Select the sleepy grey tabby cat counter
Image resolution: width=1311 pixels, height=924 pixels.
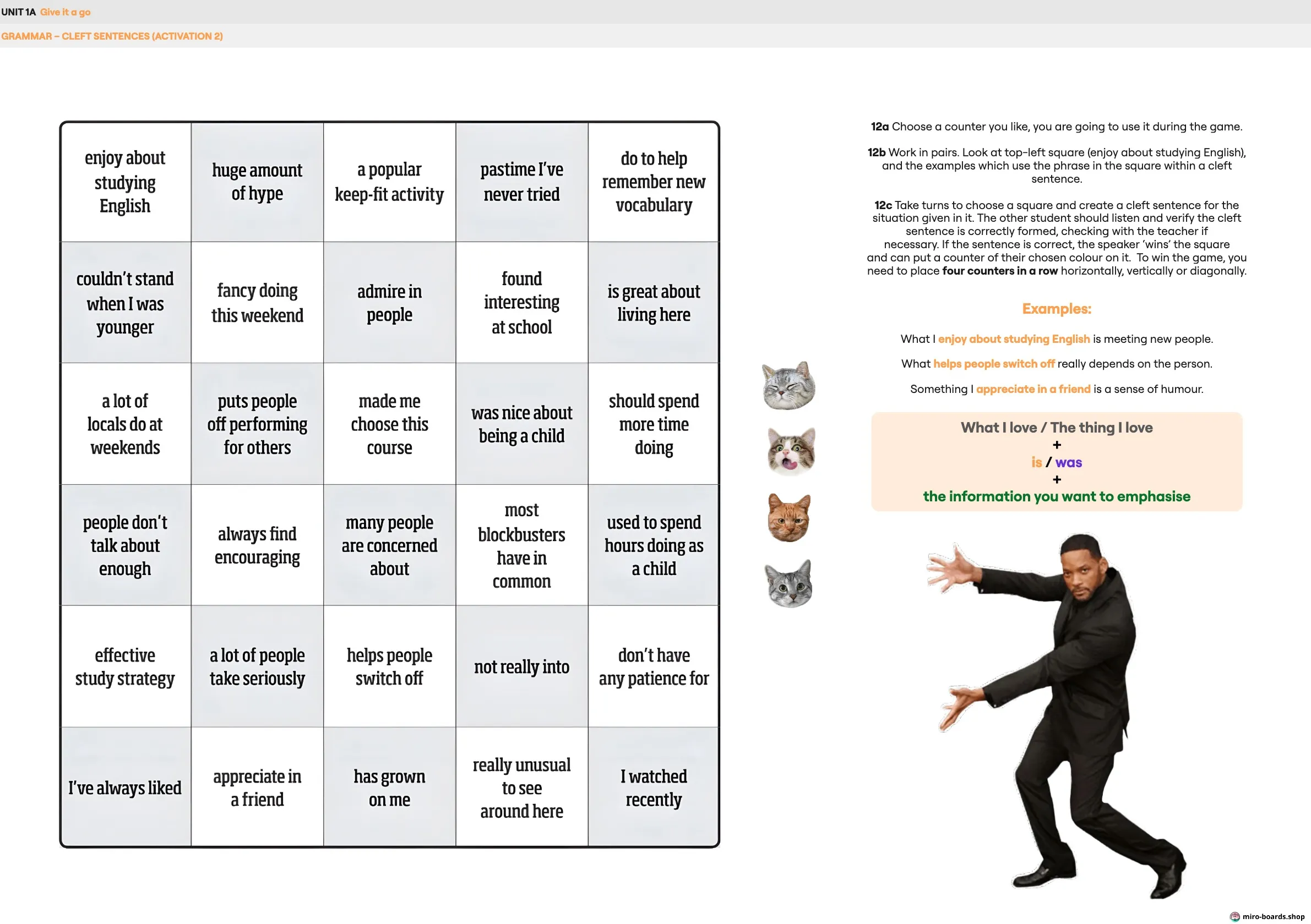coord(788,385)
